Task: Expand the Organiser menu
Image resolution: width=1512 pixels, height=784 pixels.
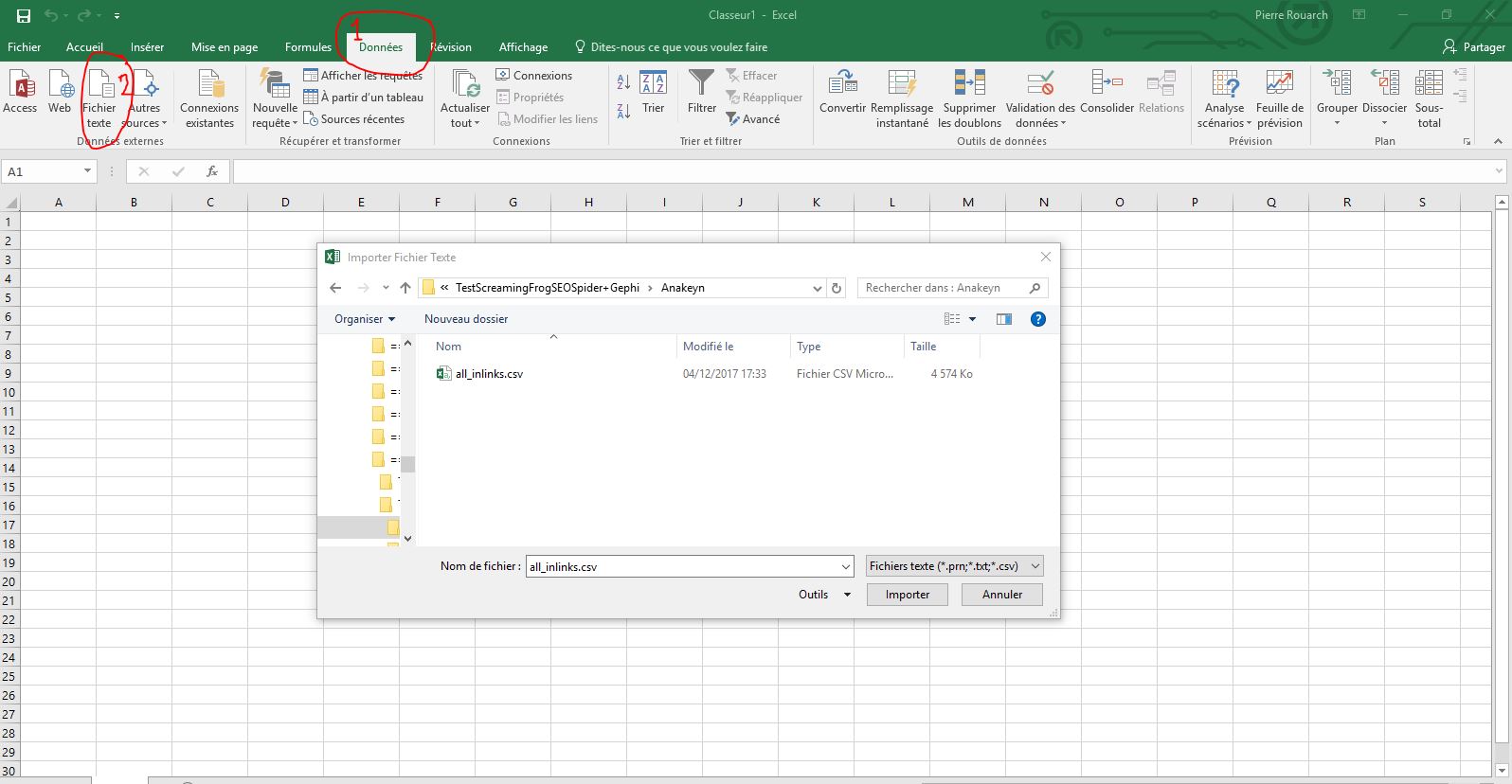Action: coord(365,319)
